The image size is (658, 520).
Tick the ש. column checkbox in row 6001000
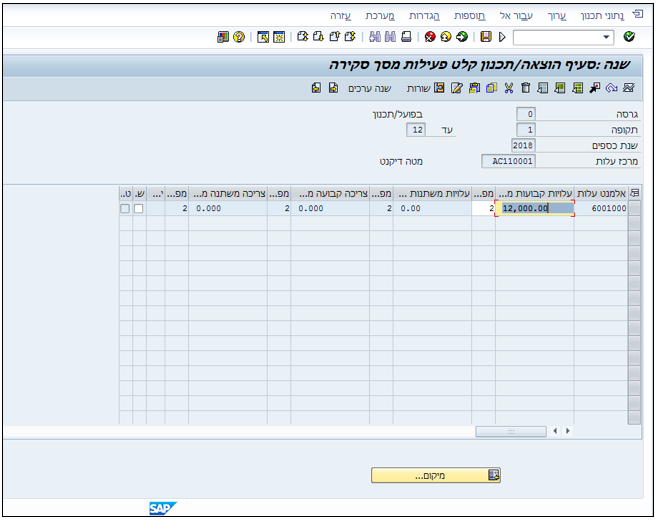[138, 209]
